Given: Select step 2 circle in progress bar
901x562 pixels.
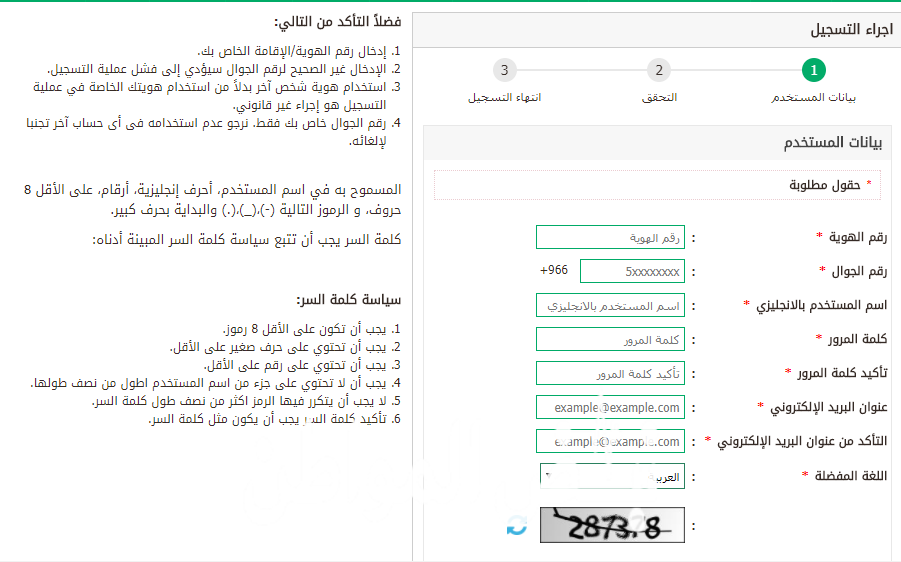Looking at the screenshot, I should click(x=658, y=70).
